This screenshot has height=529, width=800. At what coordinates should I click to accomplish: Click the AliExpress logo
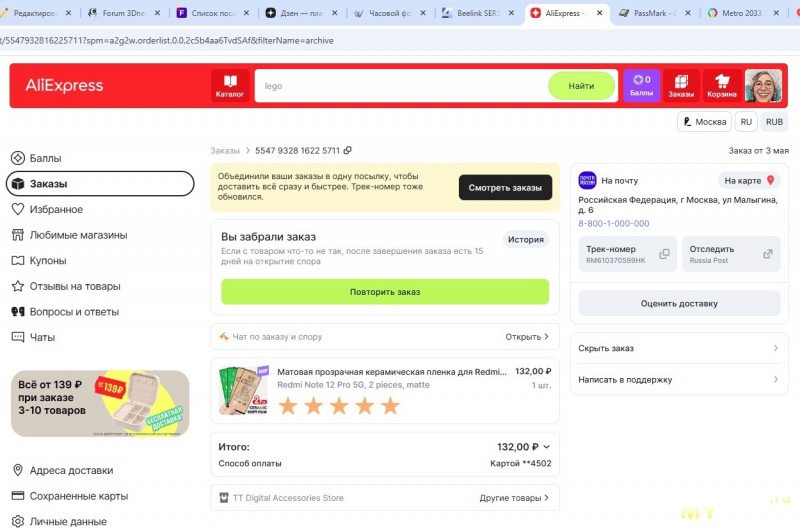tap(64, 85)
